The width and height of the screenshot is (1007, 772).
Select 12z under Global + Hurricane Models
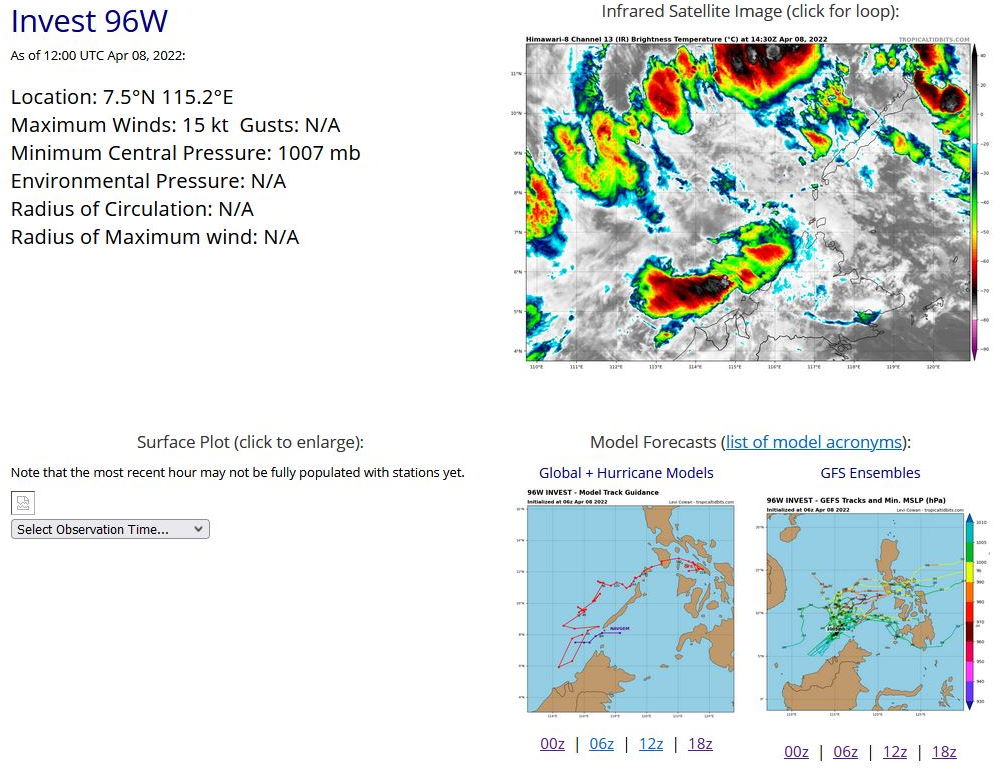click(650, 744)
